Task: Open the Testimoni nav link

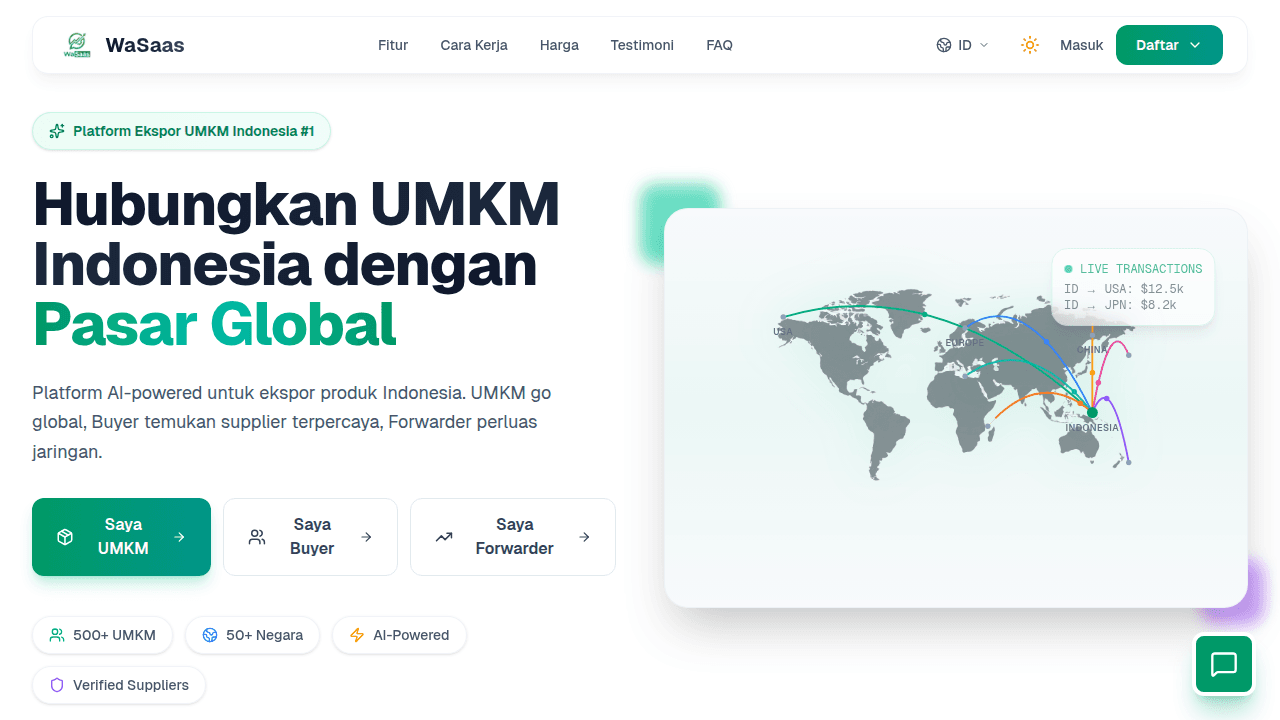Action: [x=642, y=45]
